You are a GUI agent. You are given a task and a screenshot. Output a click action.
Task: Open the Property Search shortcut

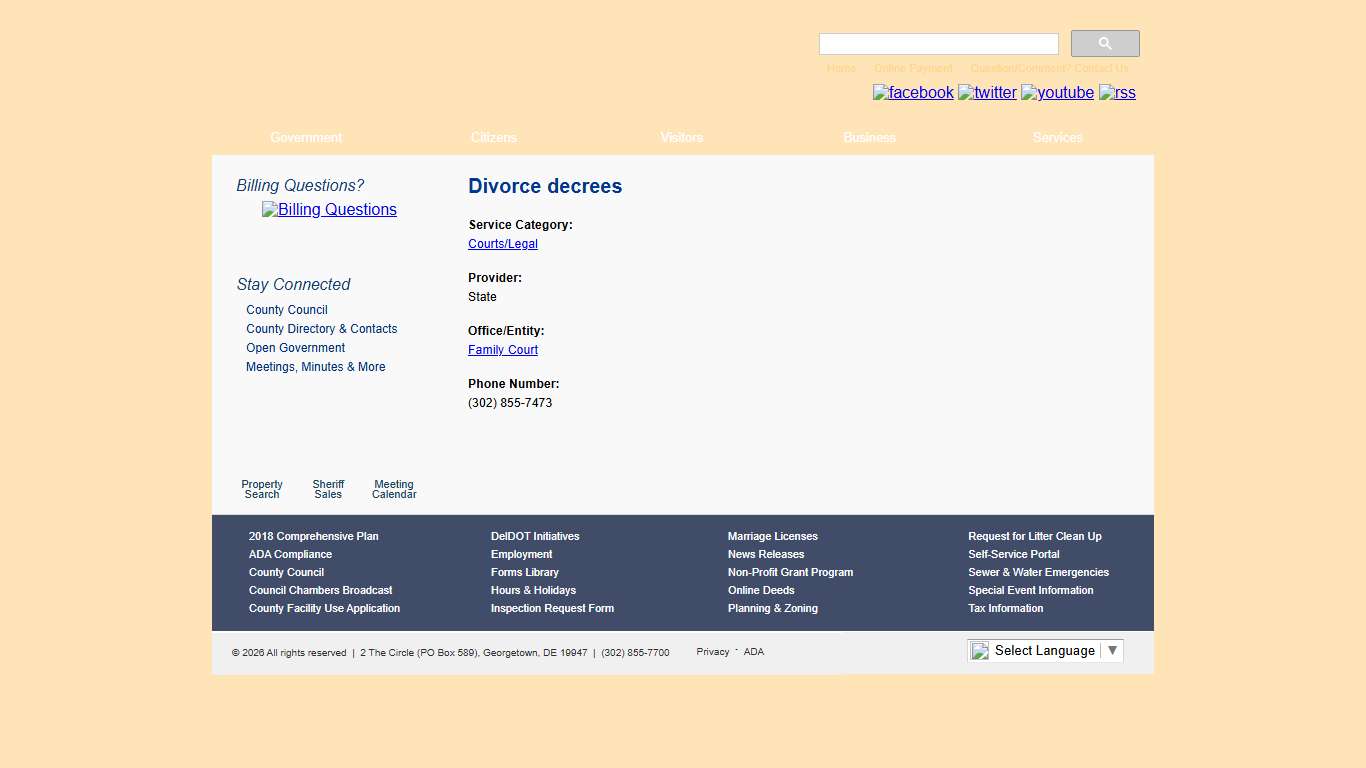click(261, 489)
